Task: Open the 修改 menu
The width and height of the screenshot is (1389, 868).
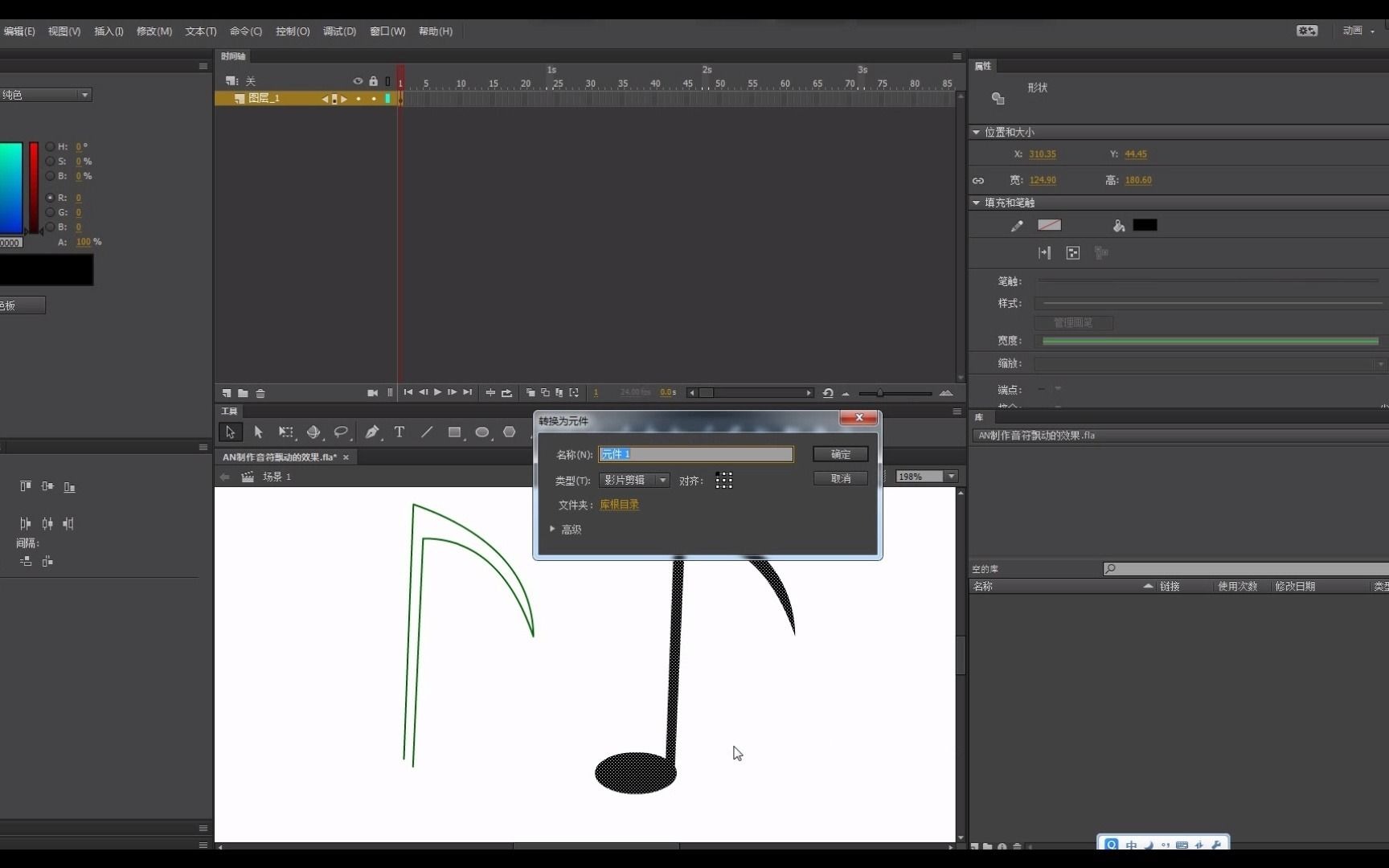Action: [x=153, y=31]
